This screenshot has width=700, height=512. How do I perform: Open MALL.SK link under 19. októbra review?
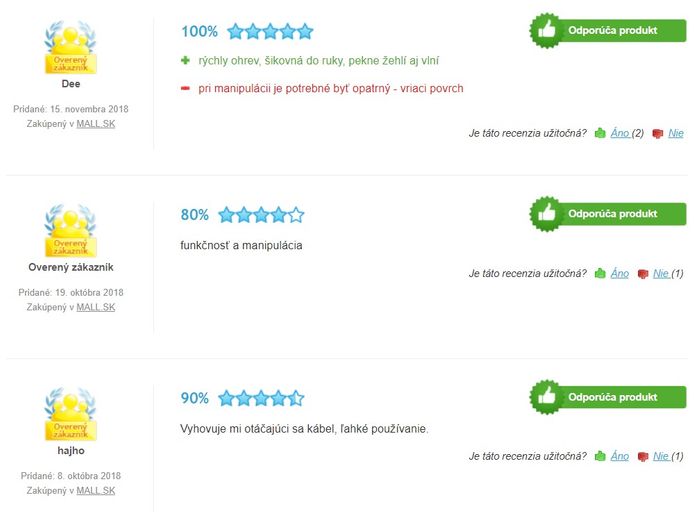click(96, 307)
